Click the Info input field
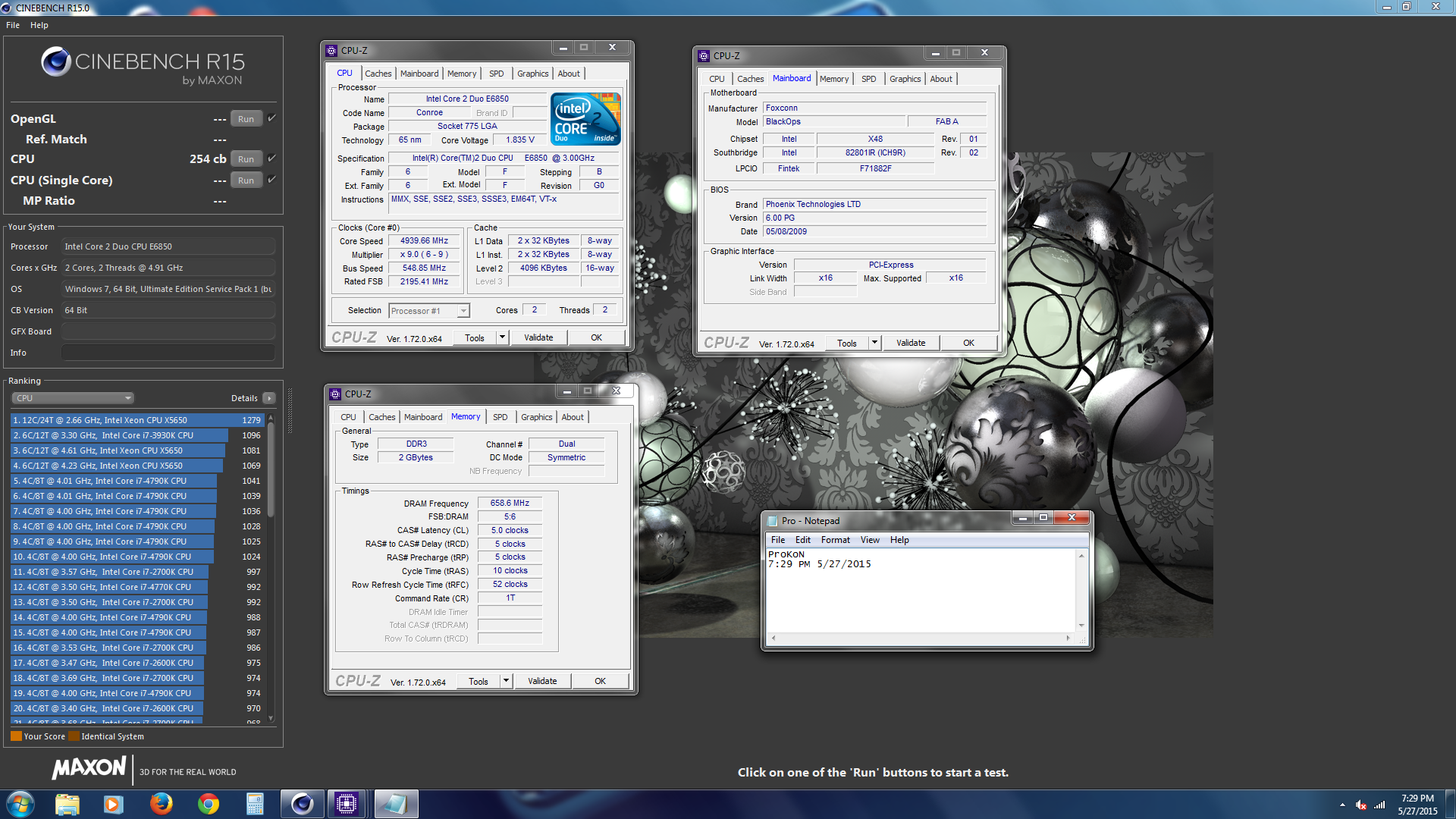This screenshot has height=819, width=1456. click(168, 353)
